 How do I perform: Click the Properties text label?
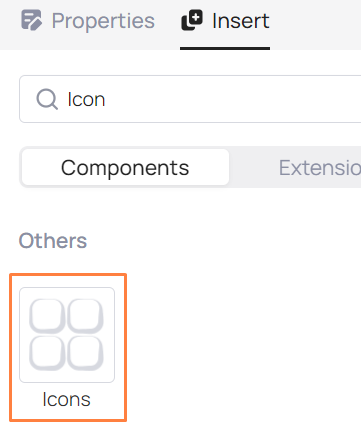pos(103,21)
